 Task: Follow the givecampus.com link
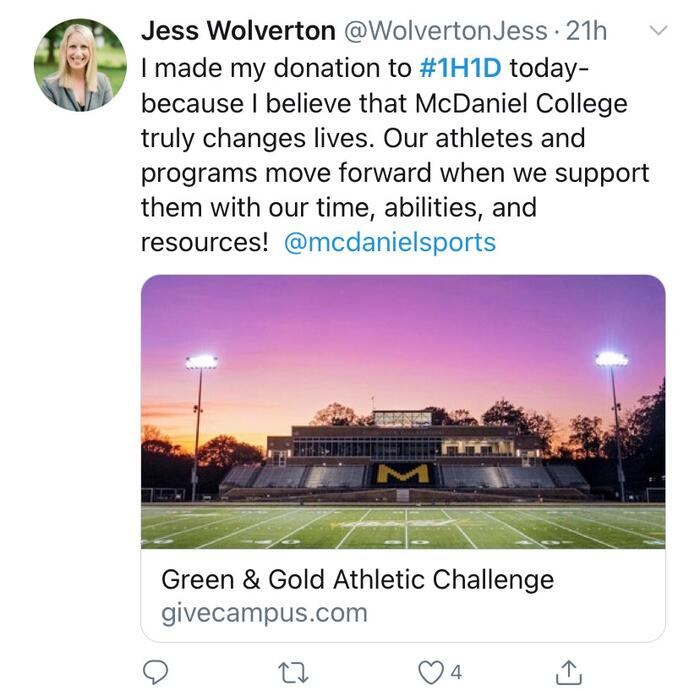[x=264, y=612]
